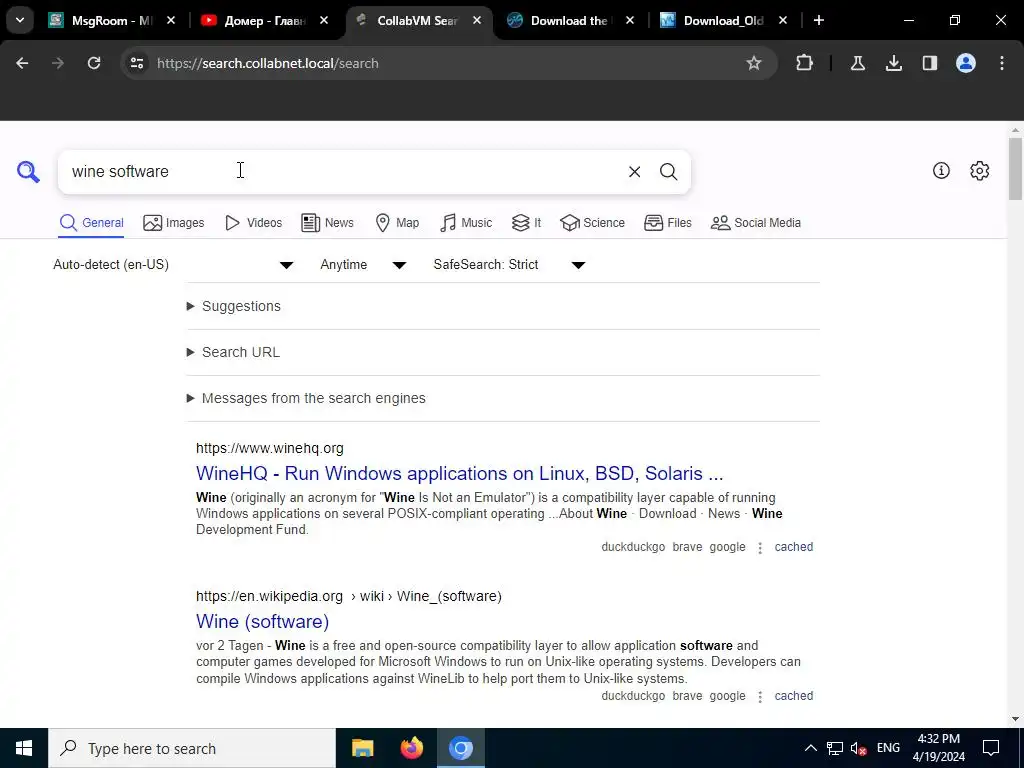Go back to previous page
1024x768 pixels.
(x=22, y=63)
